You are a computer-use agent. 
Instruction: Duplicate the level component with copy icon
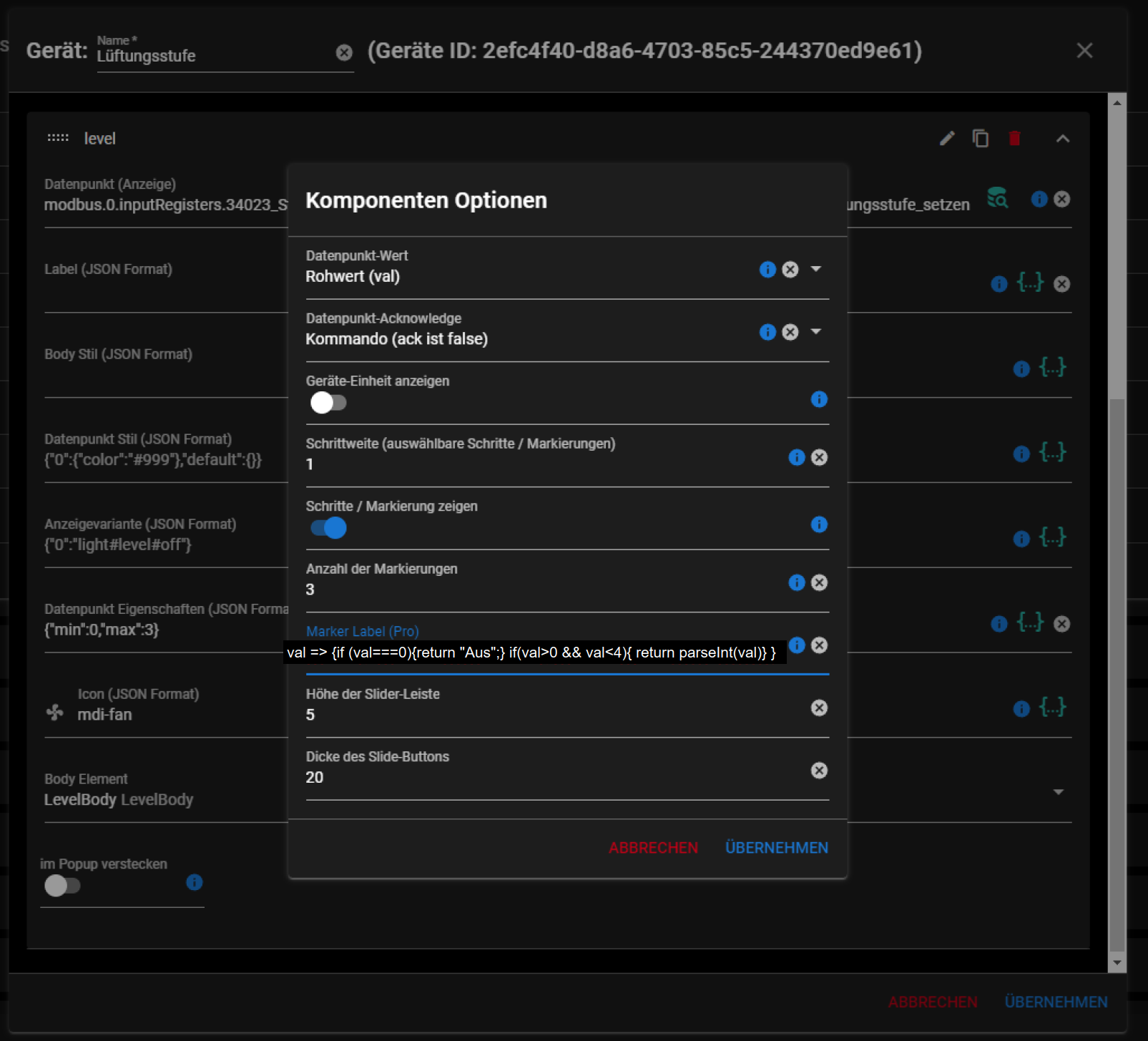pyautogui.click(x=981, y=138)
